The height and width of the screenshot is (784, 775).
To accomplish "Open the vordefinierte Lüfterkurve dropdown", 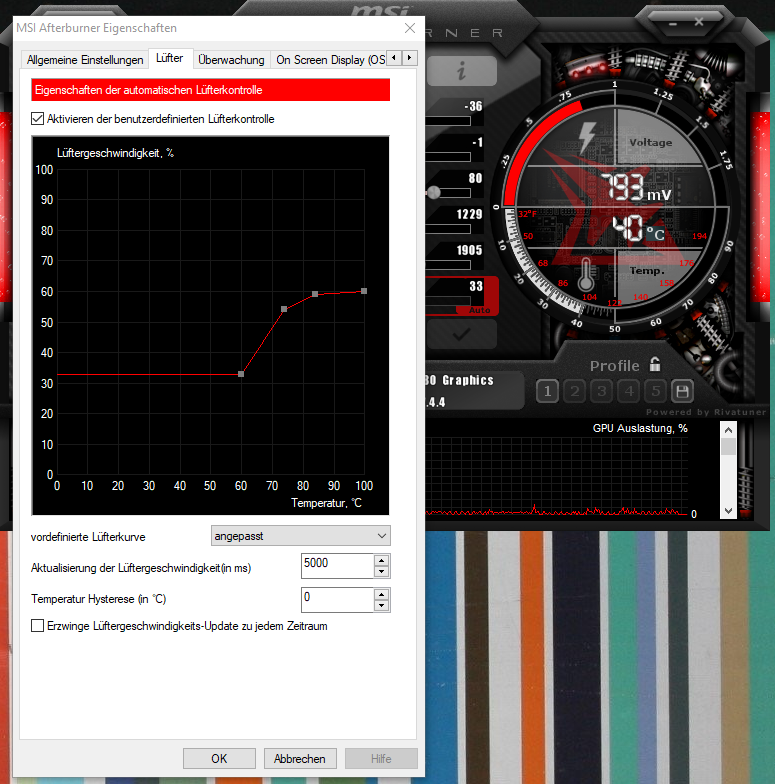I will click(300, 536).
